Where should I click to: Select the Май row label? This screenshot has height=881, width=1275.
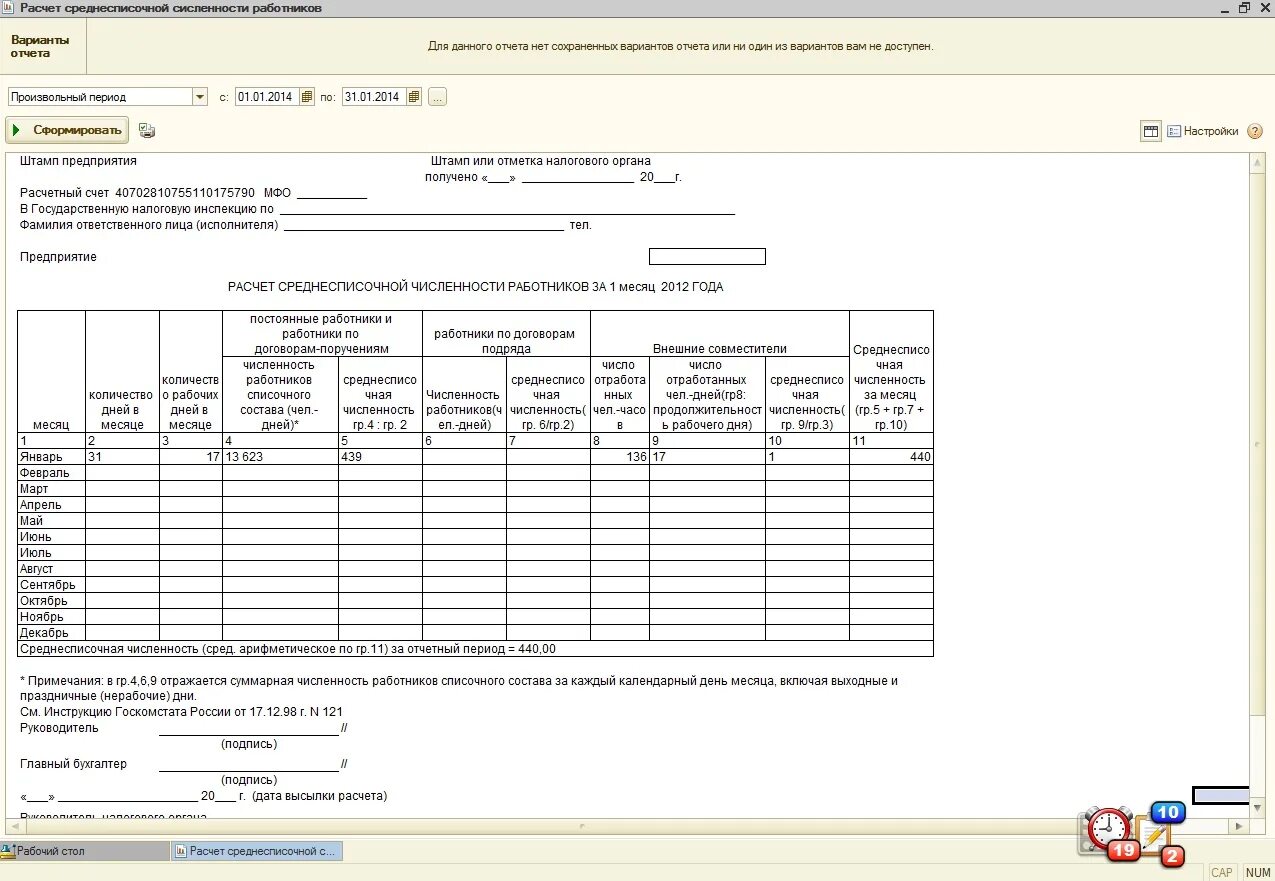coord(51,521)
